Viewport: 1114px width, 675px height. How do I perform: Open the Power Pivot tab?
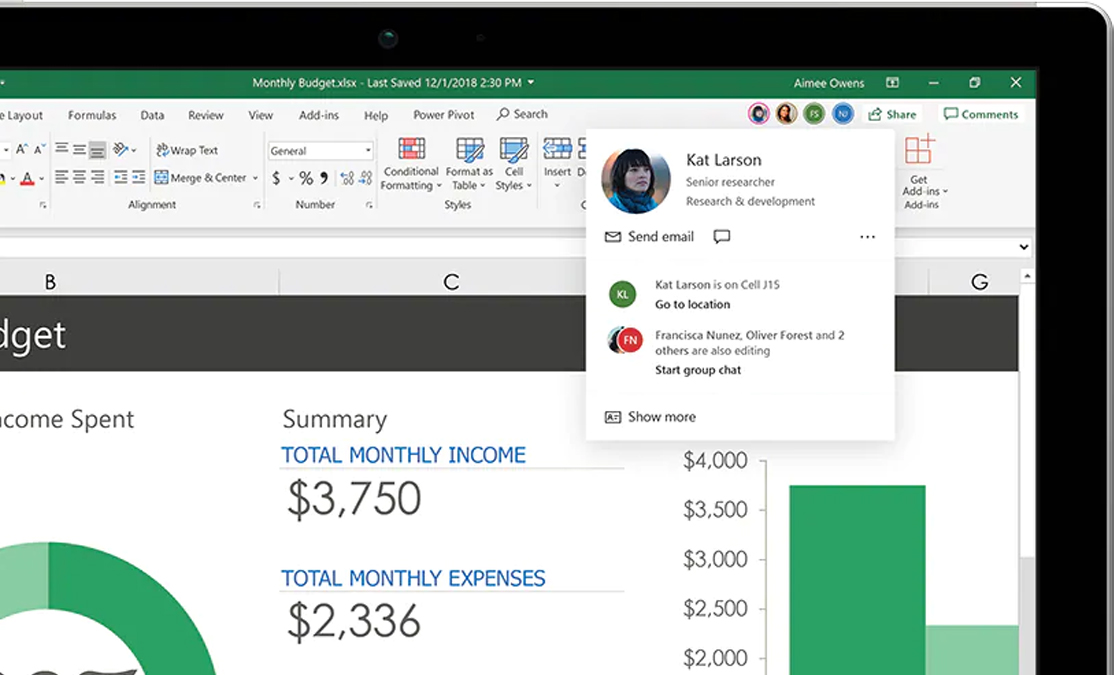(443, 115)
